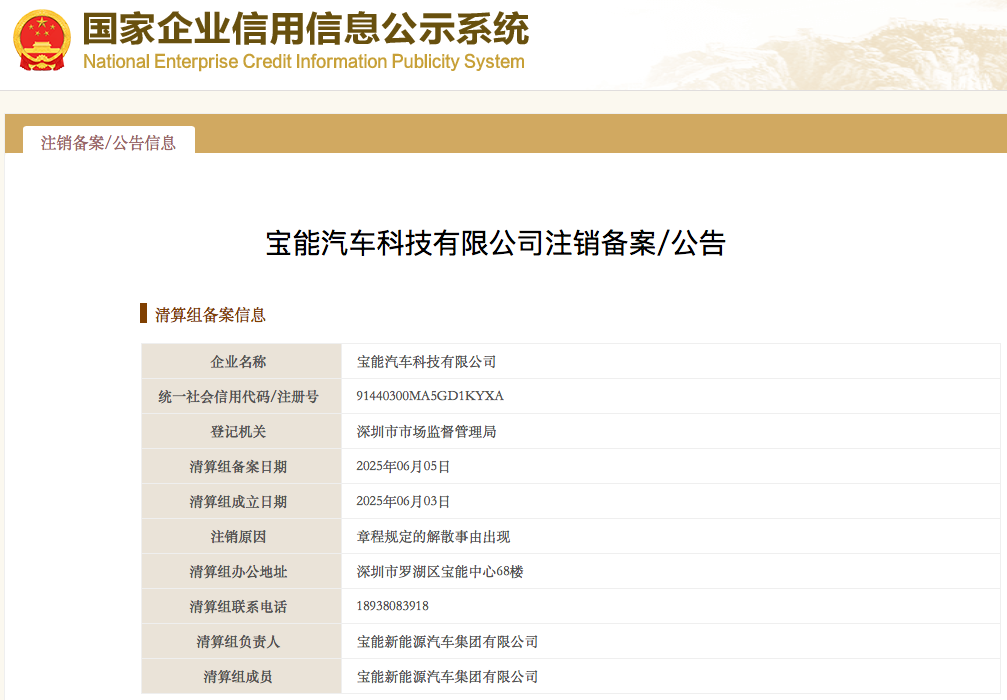Click the brown marker bar beside 清算组备案信息
Image resolution: width=1007 pixels, height=700 pixels.
pyautogui.click(x=144, y=313)
